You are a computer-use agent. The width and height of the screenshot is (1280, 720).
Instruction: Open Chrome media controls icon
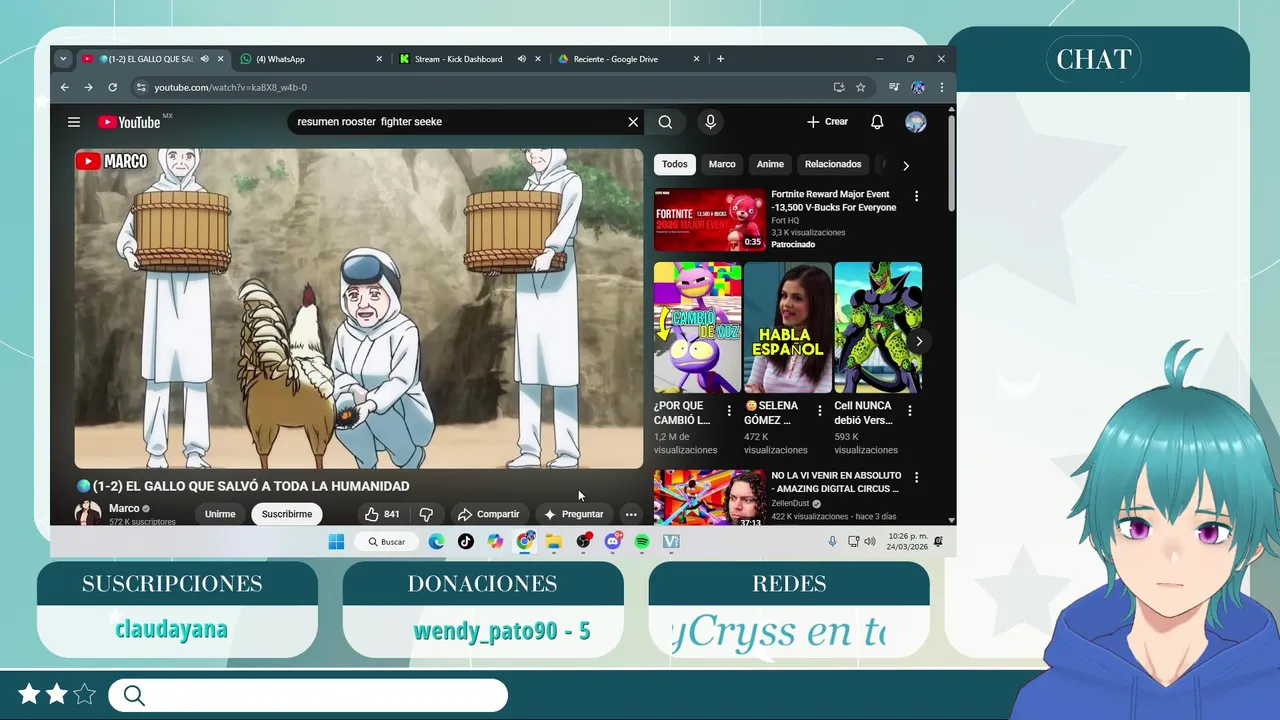pyautogui.click(x=894, y=87)
